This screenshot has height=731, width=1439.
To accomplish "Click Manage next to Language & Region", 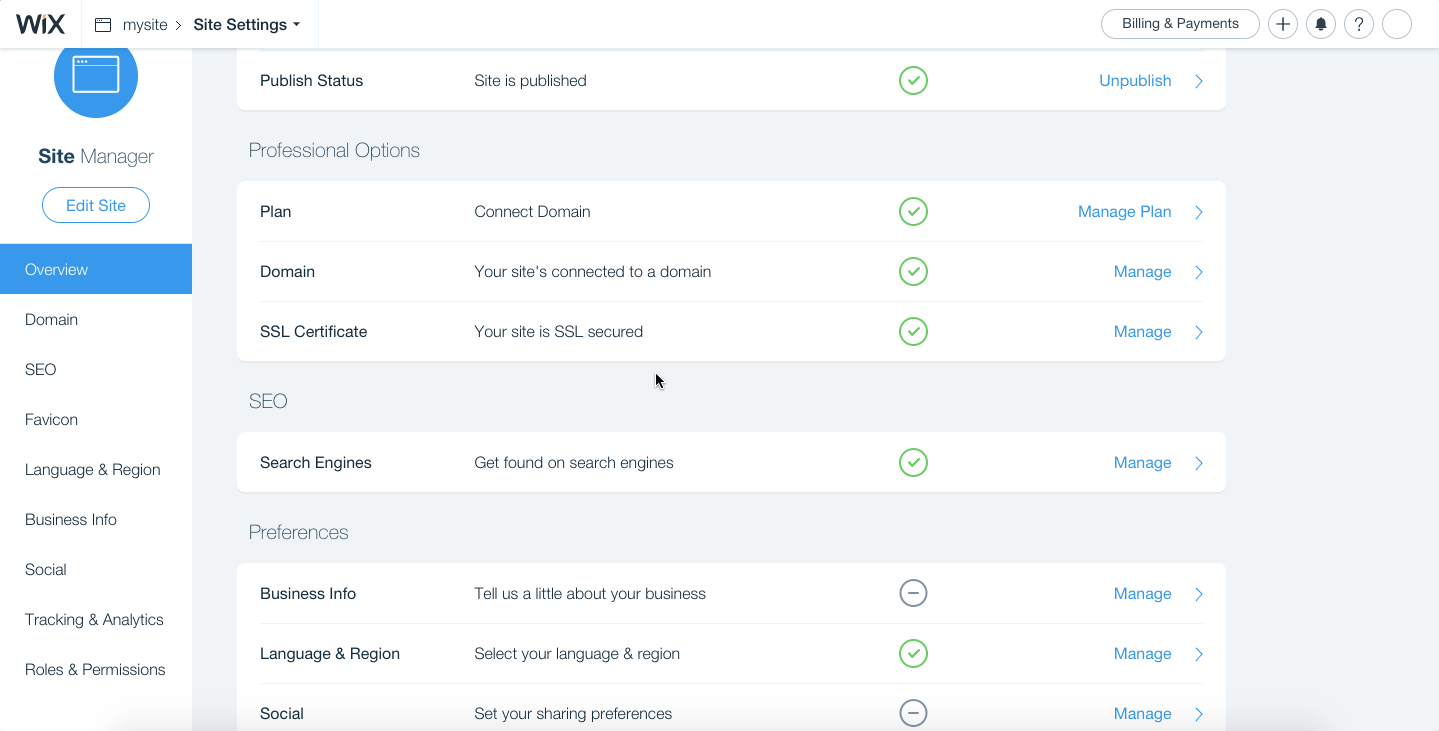I will pyautogui.click(x=1142, y=653).
